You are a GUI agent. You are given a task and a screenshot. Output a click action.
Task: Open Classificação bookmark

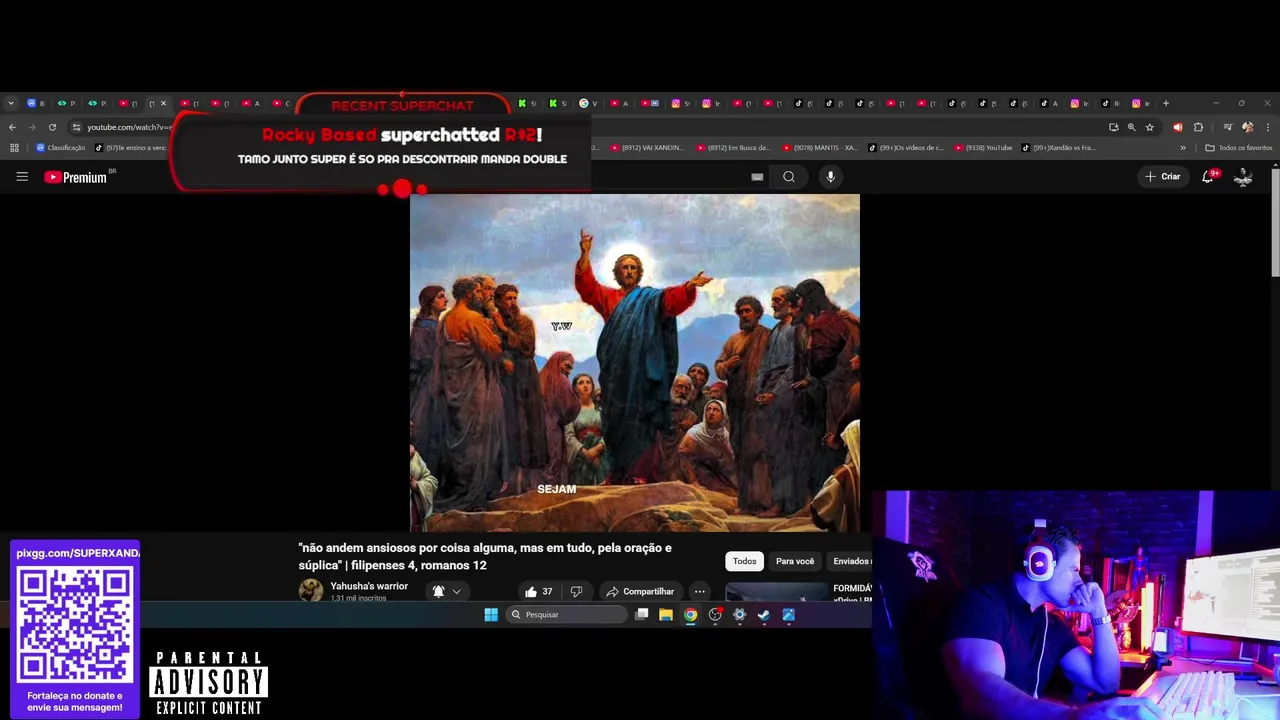(x=60, y=148)
